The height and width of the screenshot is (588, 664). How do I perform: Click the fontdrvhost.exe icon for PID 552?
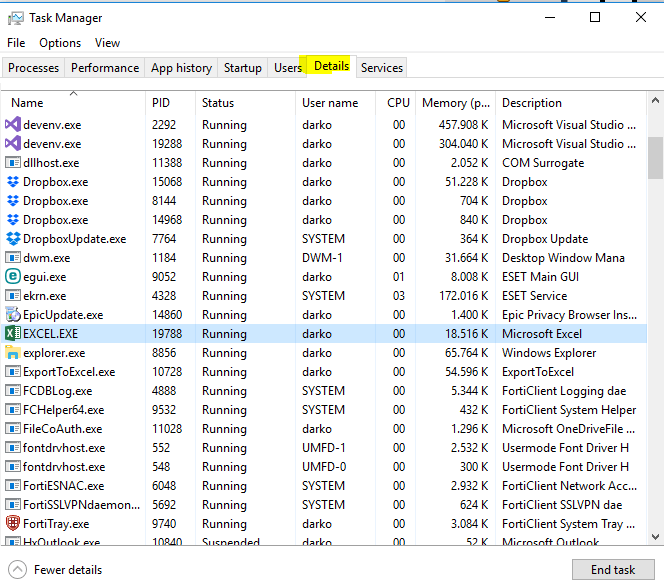13,447
